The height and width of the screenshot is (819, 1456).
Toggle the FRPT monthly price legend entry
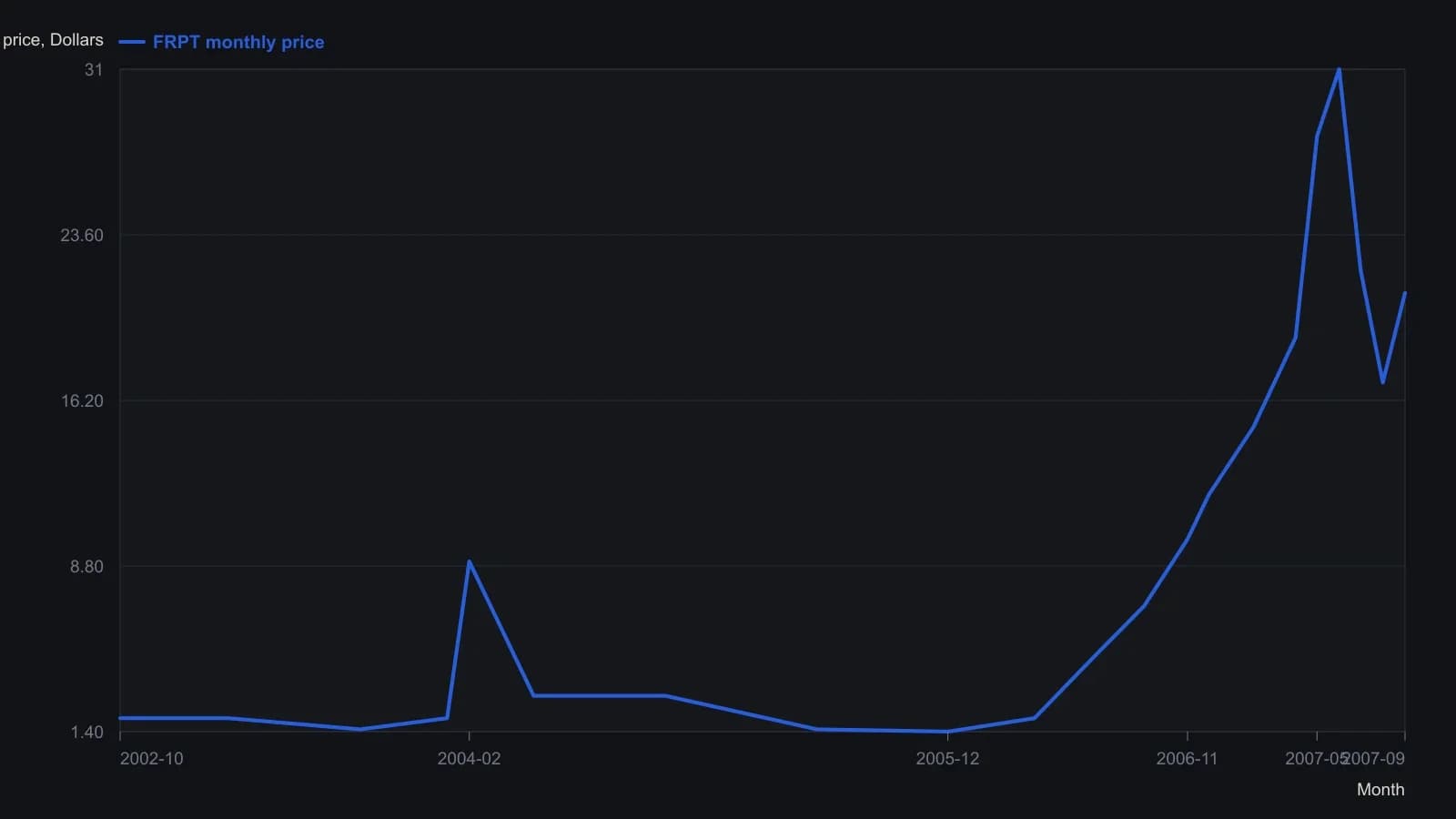[x=221, y=42]
